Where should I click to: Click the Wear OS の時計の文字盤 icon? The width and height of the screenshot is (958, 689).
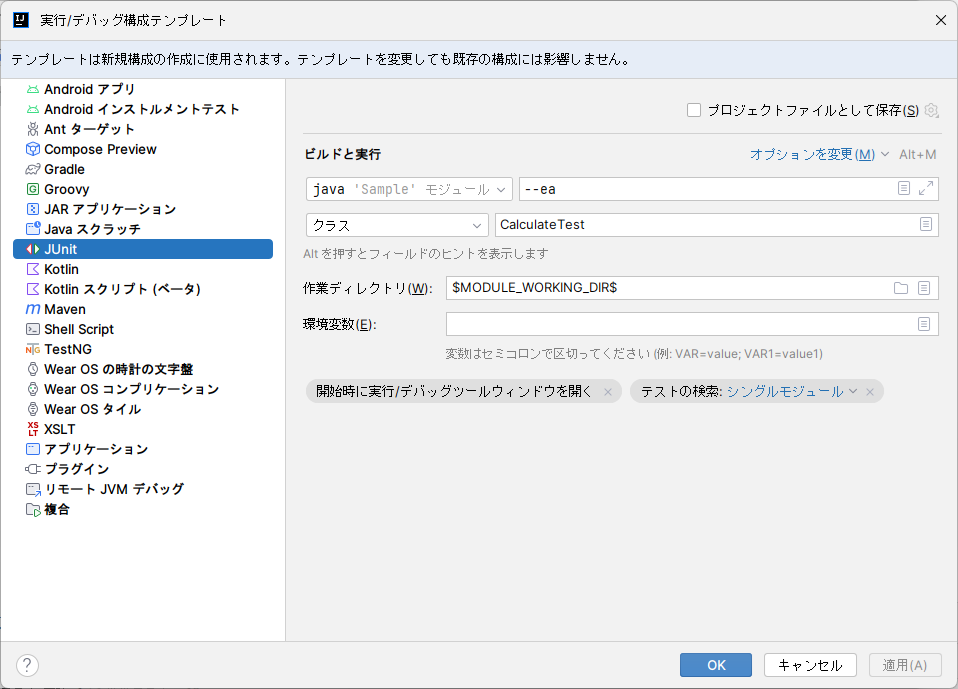point(33,370)
